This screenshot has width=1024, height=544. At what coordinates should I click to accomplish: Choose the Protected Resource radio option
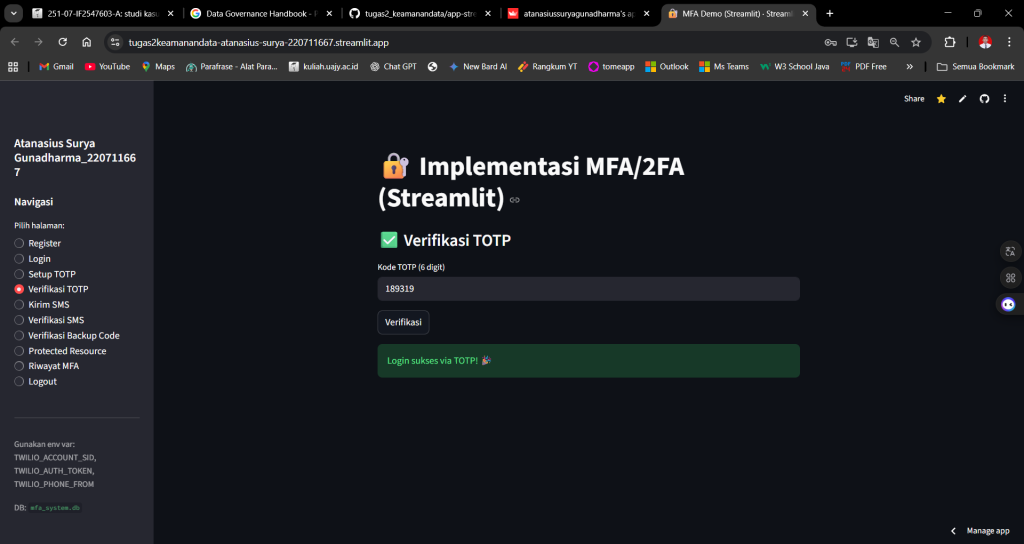pyautogui.click(x=19, y=351)
